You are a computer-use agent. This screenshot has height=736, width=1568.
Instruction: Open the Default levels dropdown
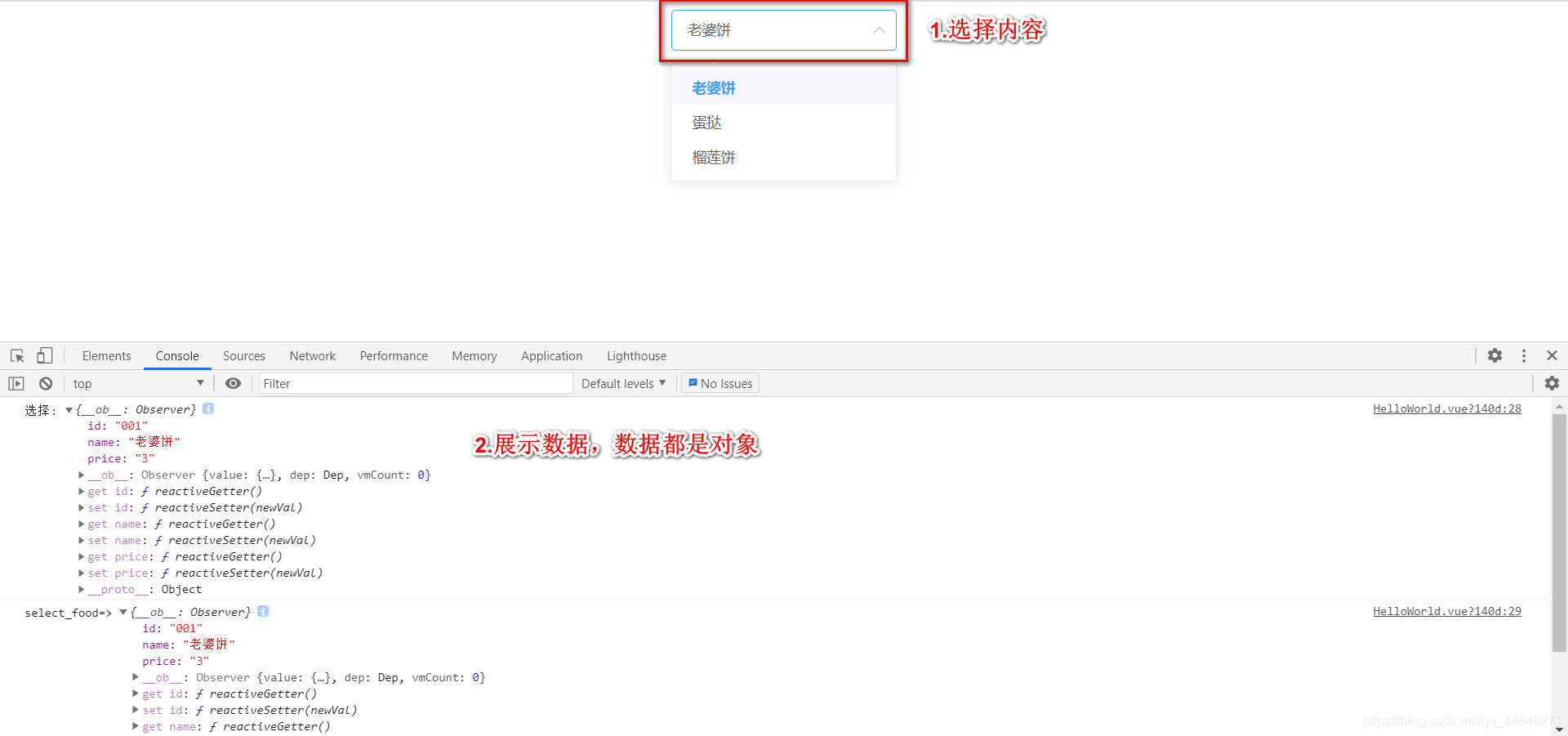(623, 383)
